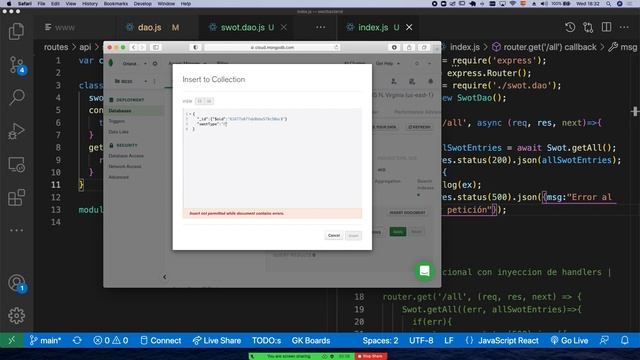Open the MongoDB chat support bubble
The height and width of the screenshot is (360, 640).
point(424,271)
